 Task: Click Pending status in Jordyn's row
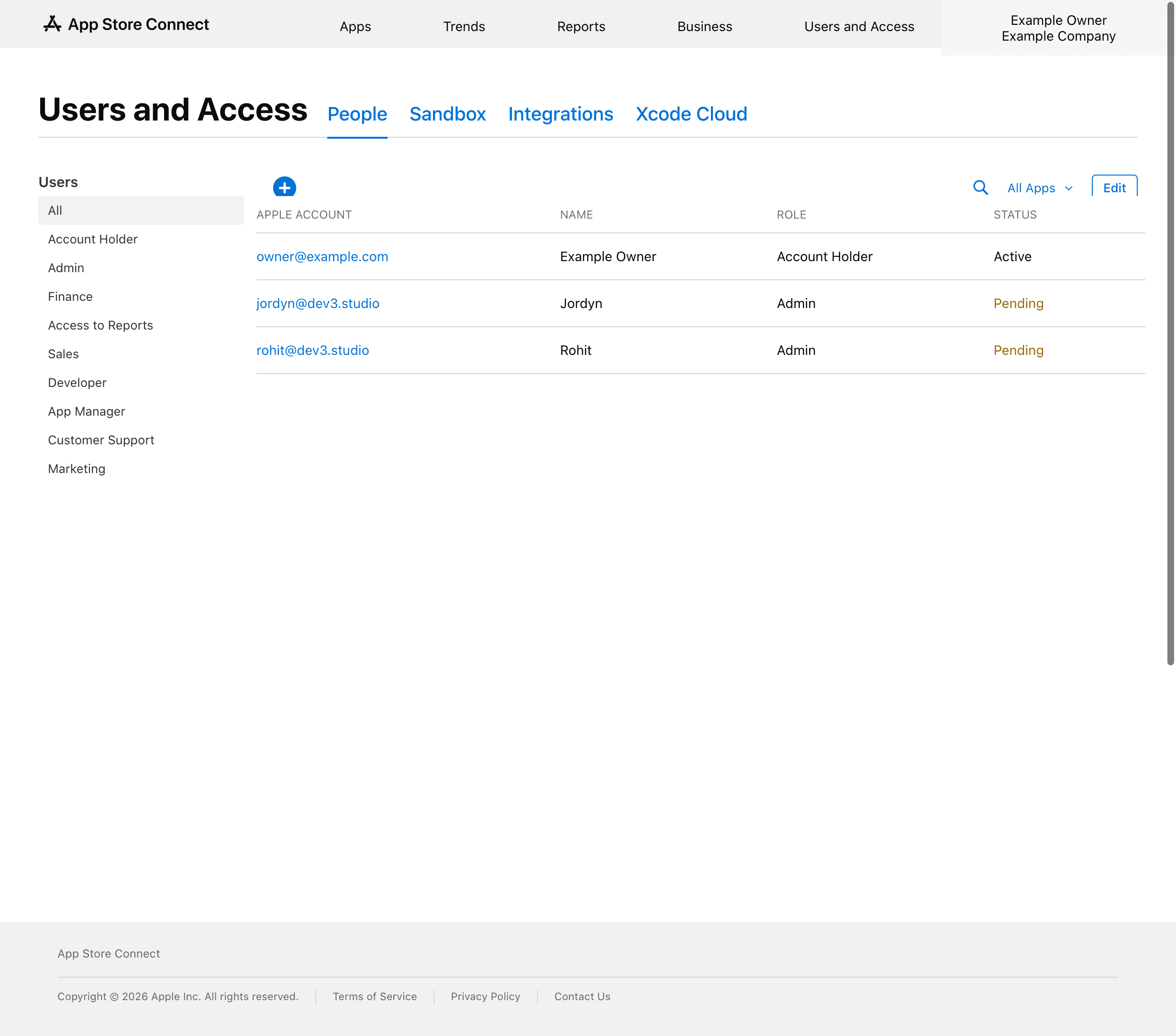coord(1019,304)
